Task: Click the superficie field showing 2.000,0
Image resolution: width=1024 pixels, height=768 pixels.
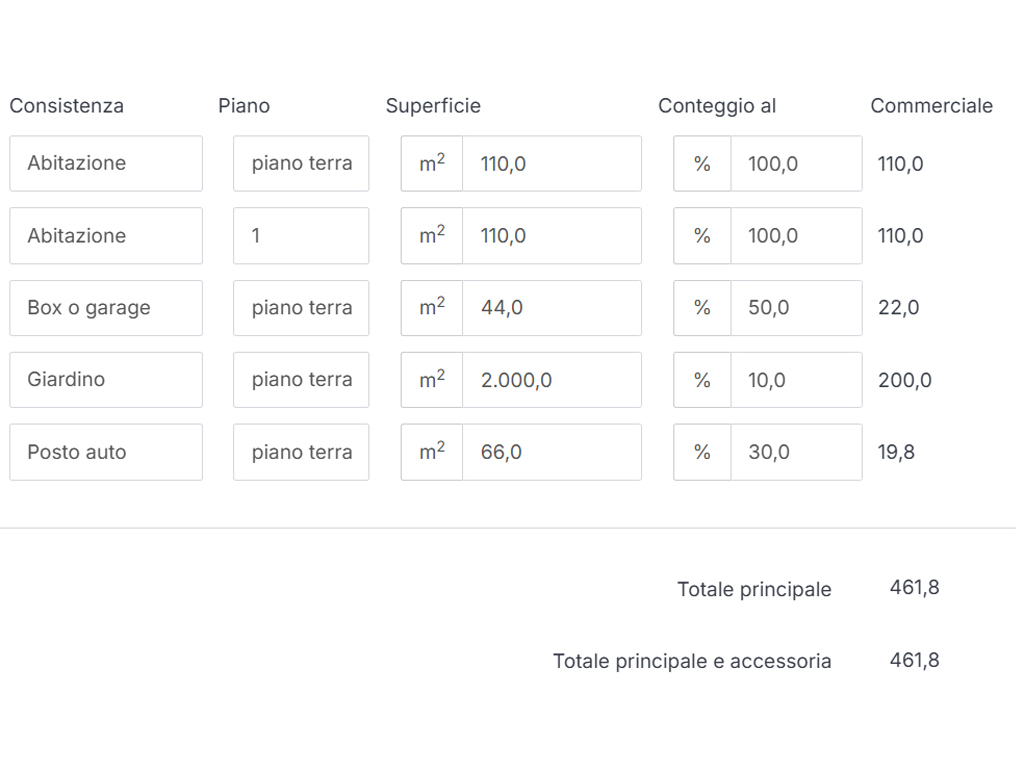Action: pos(551,380)
